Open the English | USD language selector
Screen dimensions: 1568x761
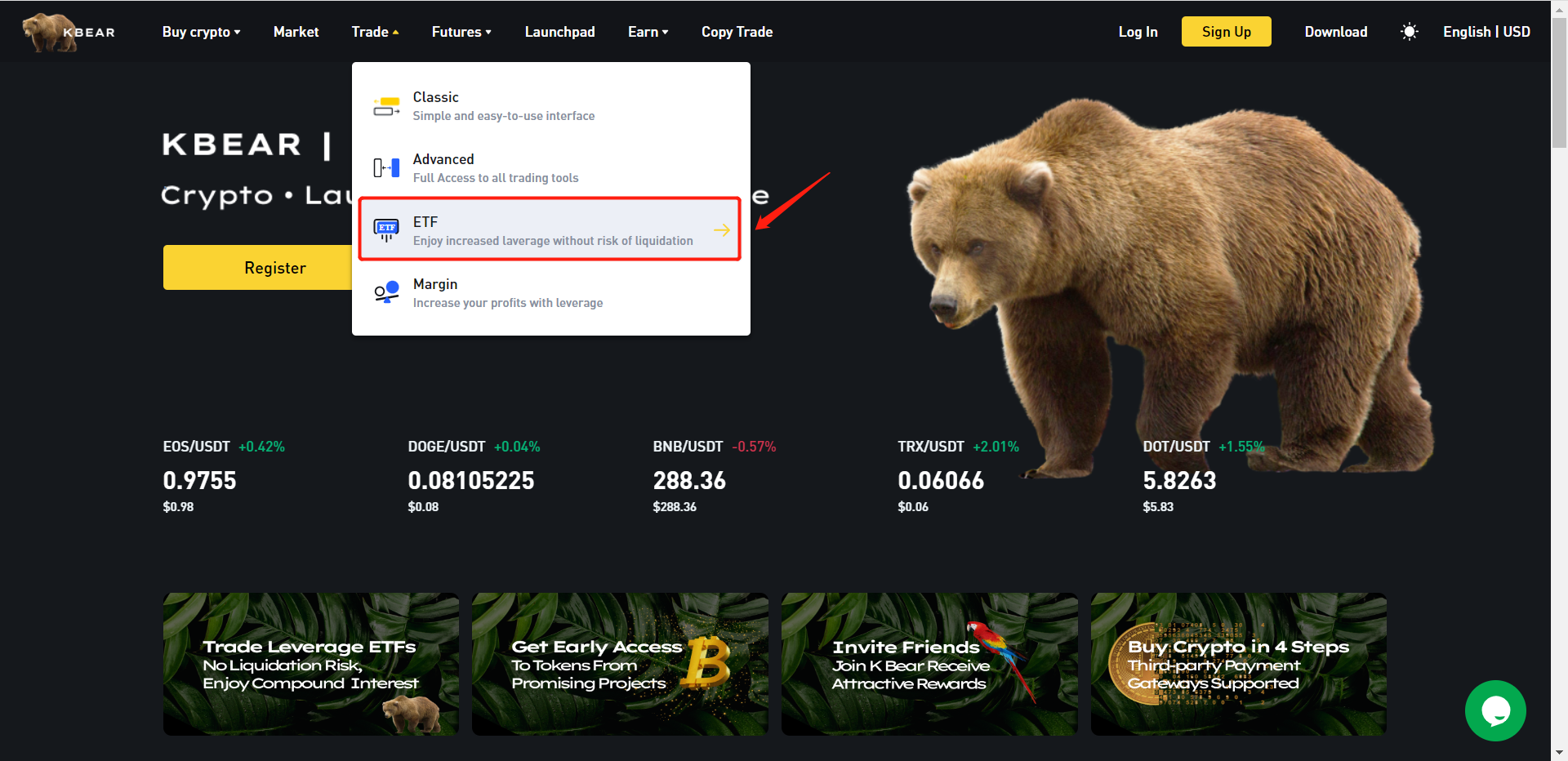(1486, 32)
